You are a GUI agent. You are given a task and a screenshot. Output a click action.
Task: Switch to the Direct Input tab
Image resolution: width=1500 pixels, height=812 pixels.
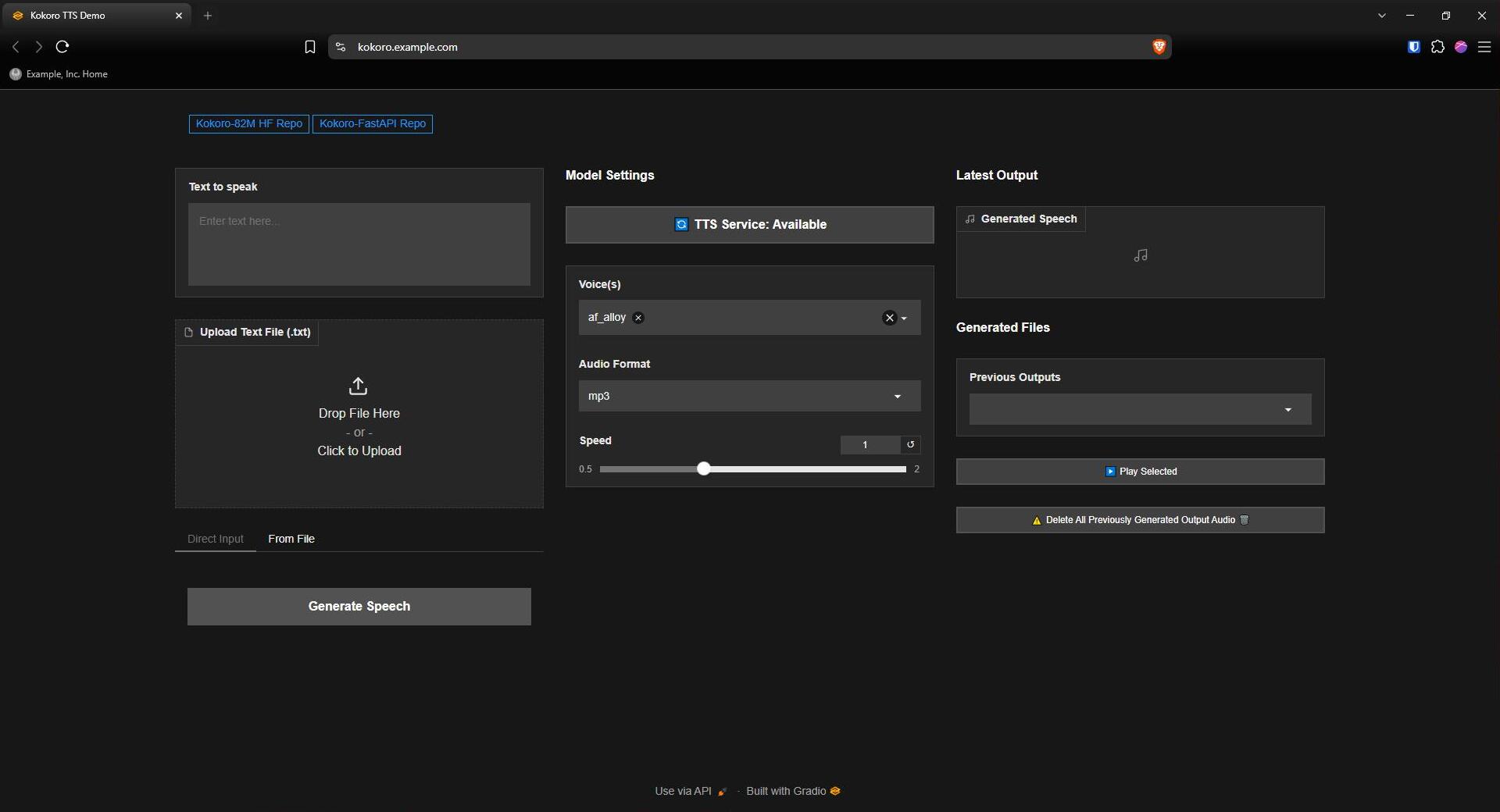pos(216,540)
